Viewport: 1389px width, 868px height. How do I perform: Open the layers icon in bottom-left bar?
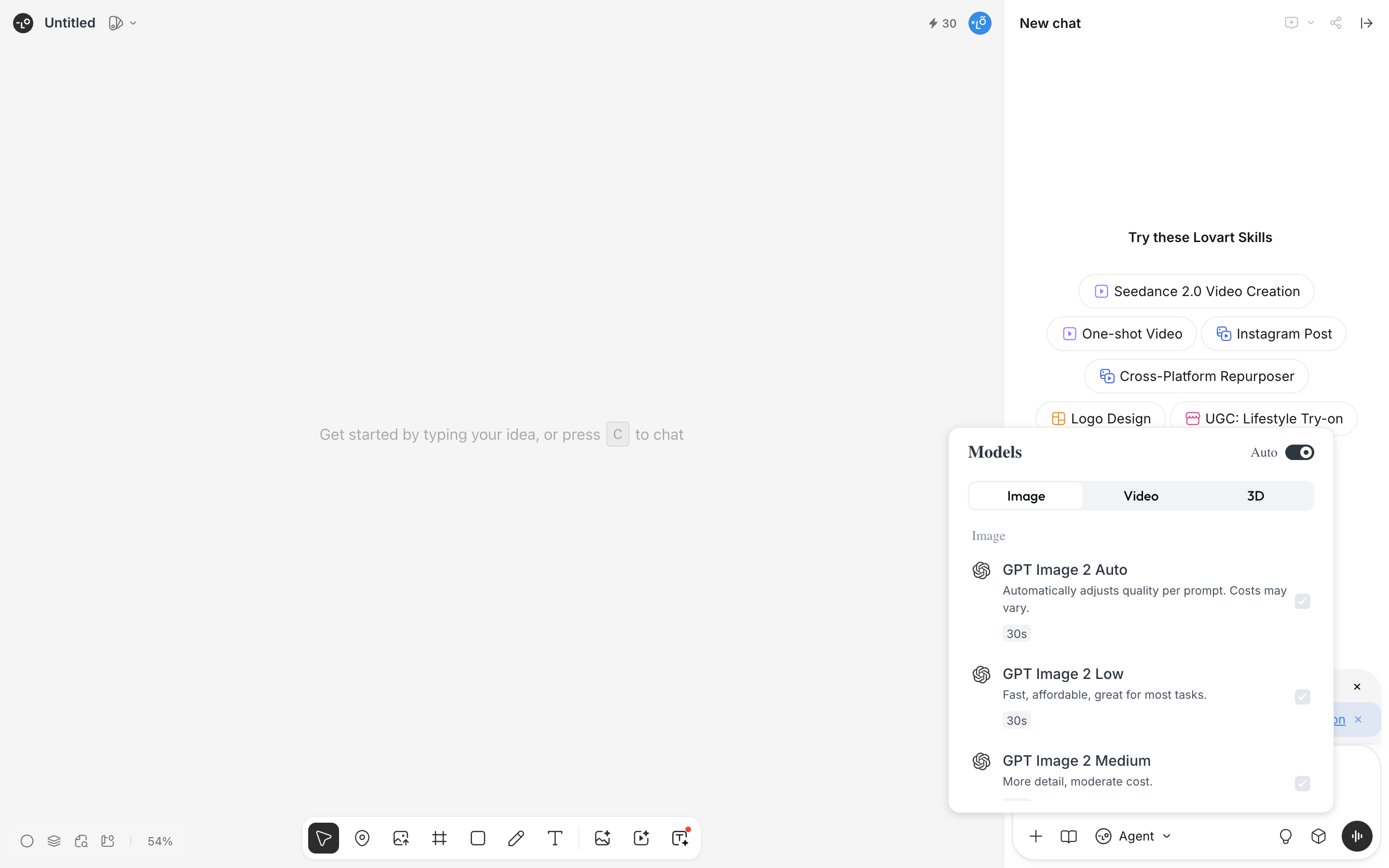coord(54,841)
